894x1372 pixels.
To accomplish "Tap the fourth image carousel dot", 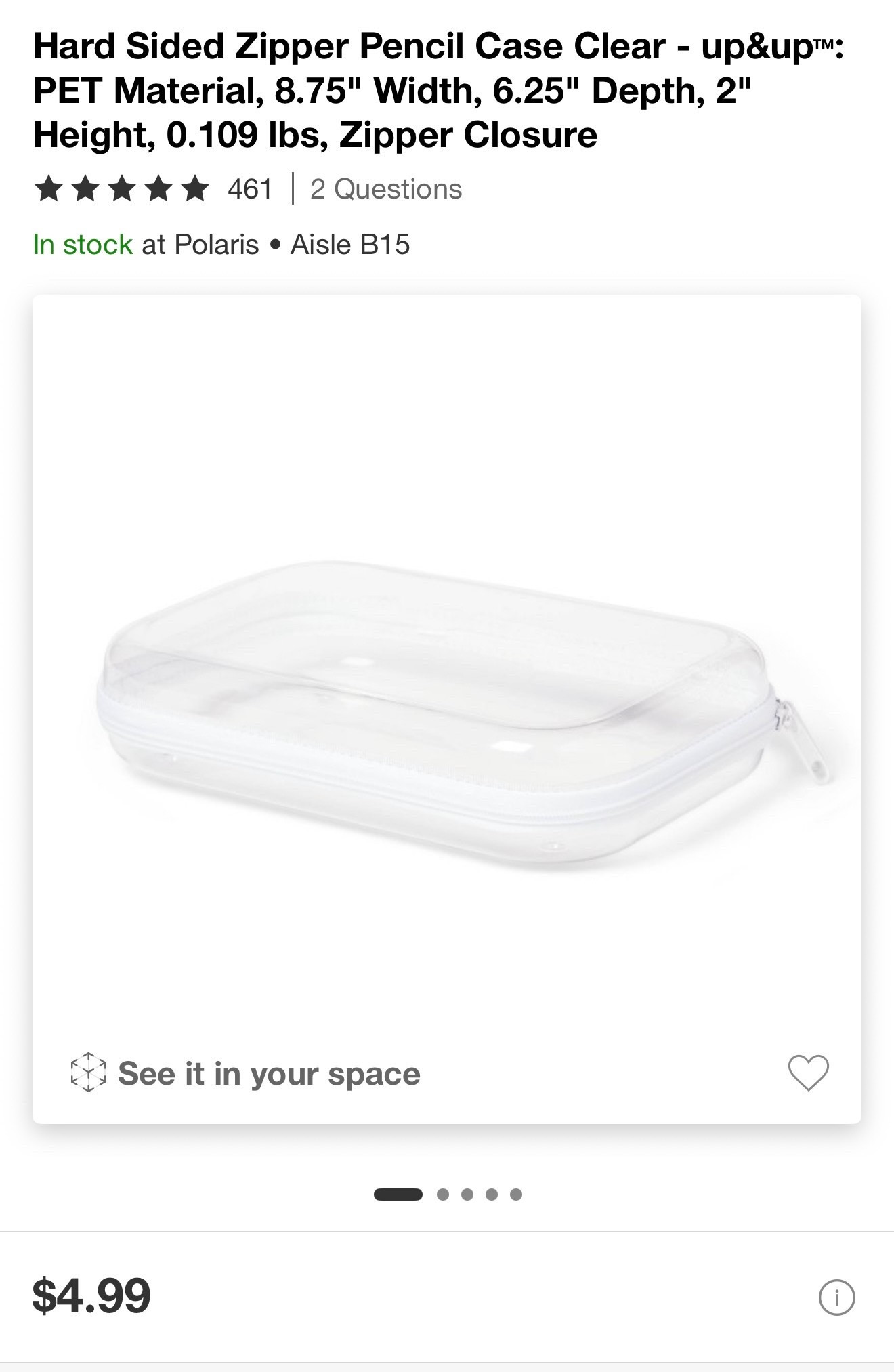I will (491, 1194).
